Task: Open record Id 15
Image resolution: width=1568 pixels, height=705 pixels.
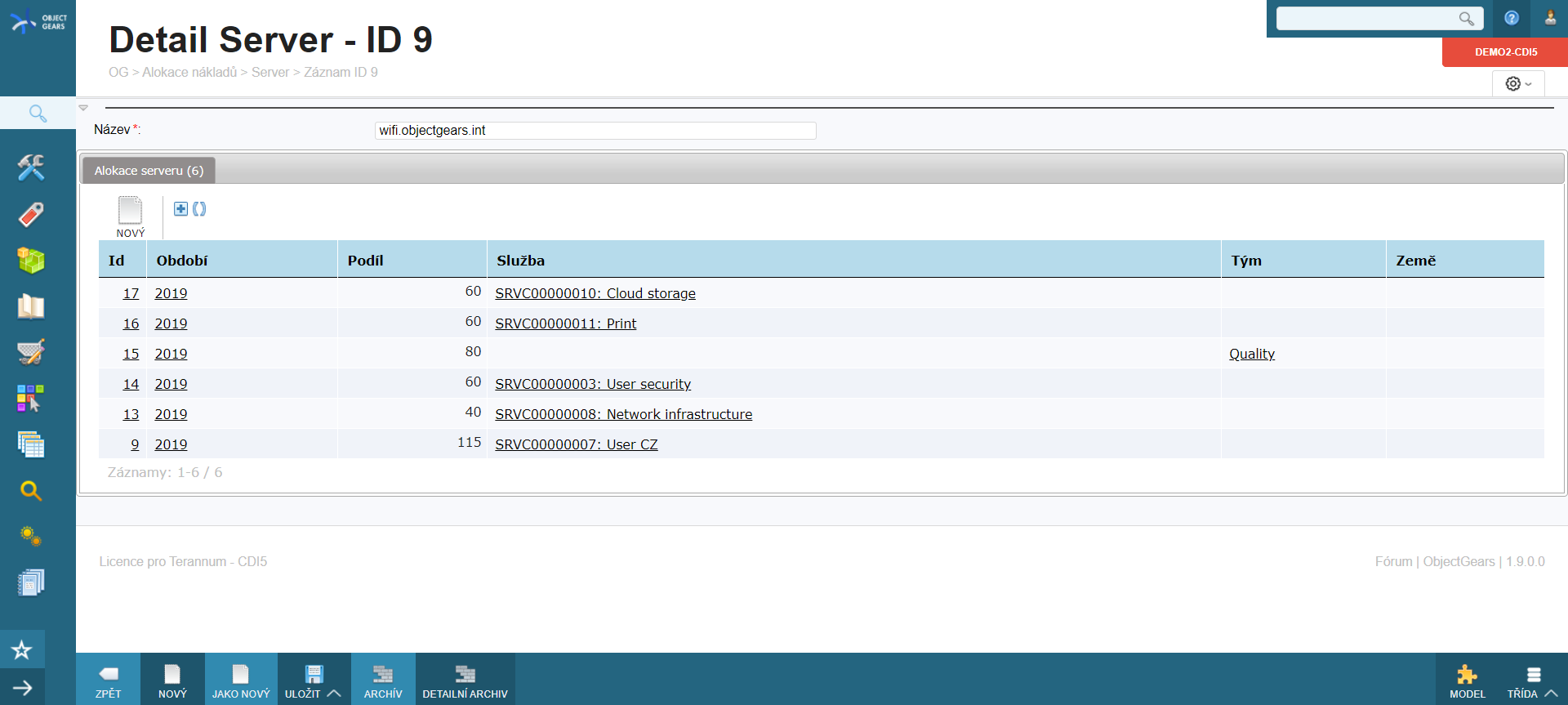Action: point(131,354)
